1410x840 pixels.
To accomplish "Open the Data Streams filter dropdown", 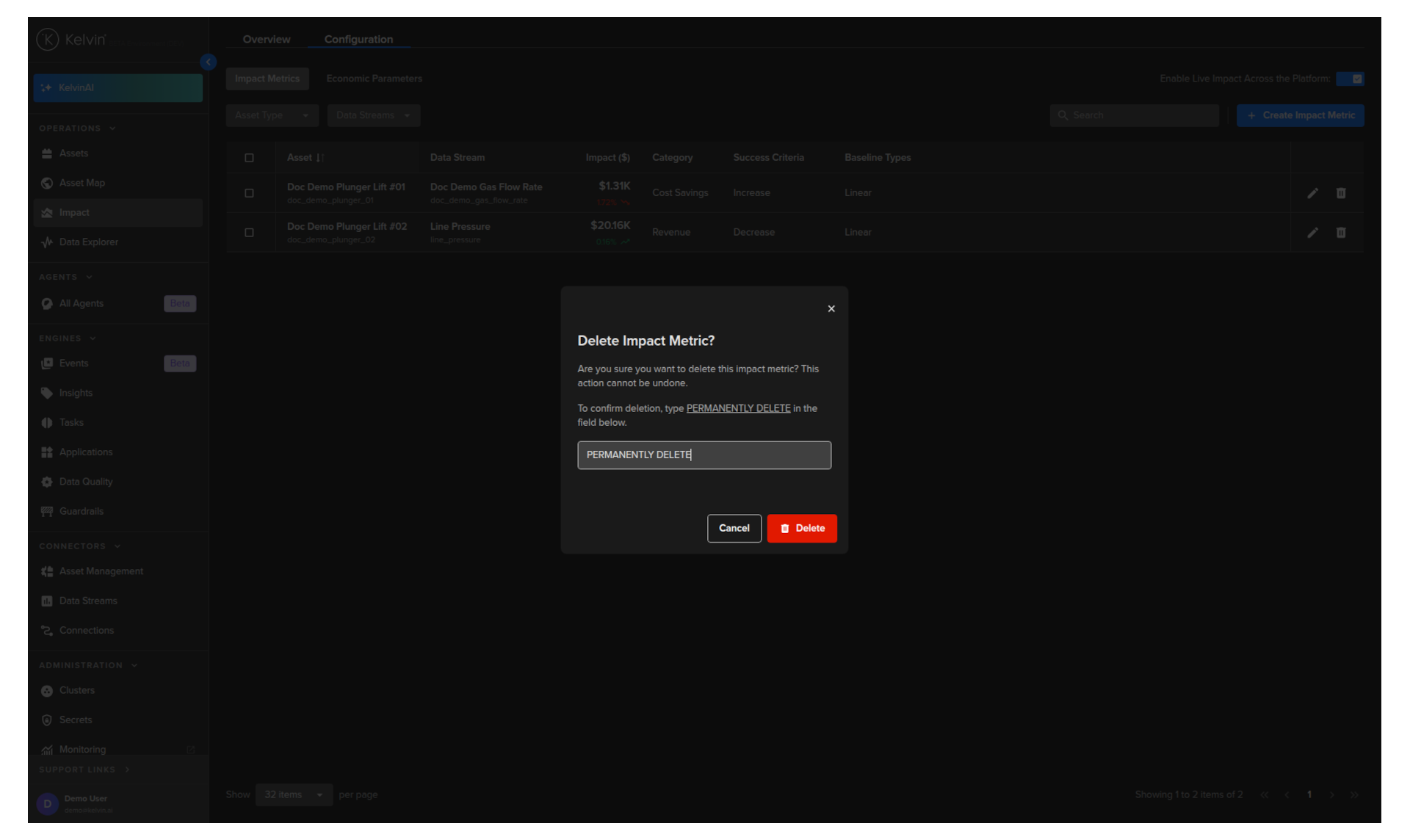I will coord(374,115).
